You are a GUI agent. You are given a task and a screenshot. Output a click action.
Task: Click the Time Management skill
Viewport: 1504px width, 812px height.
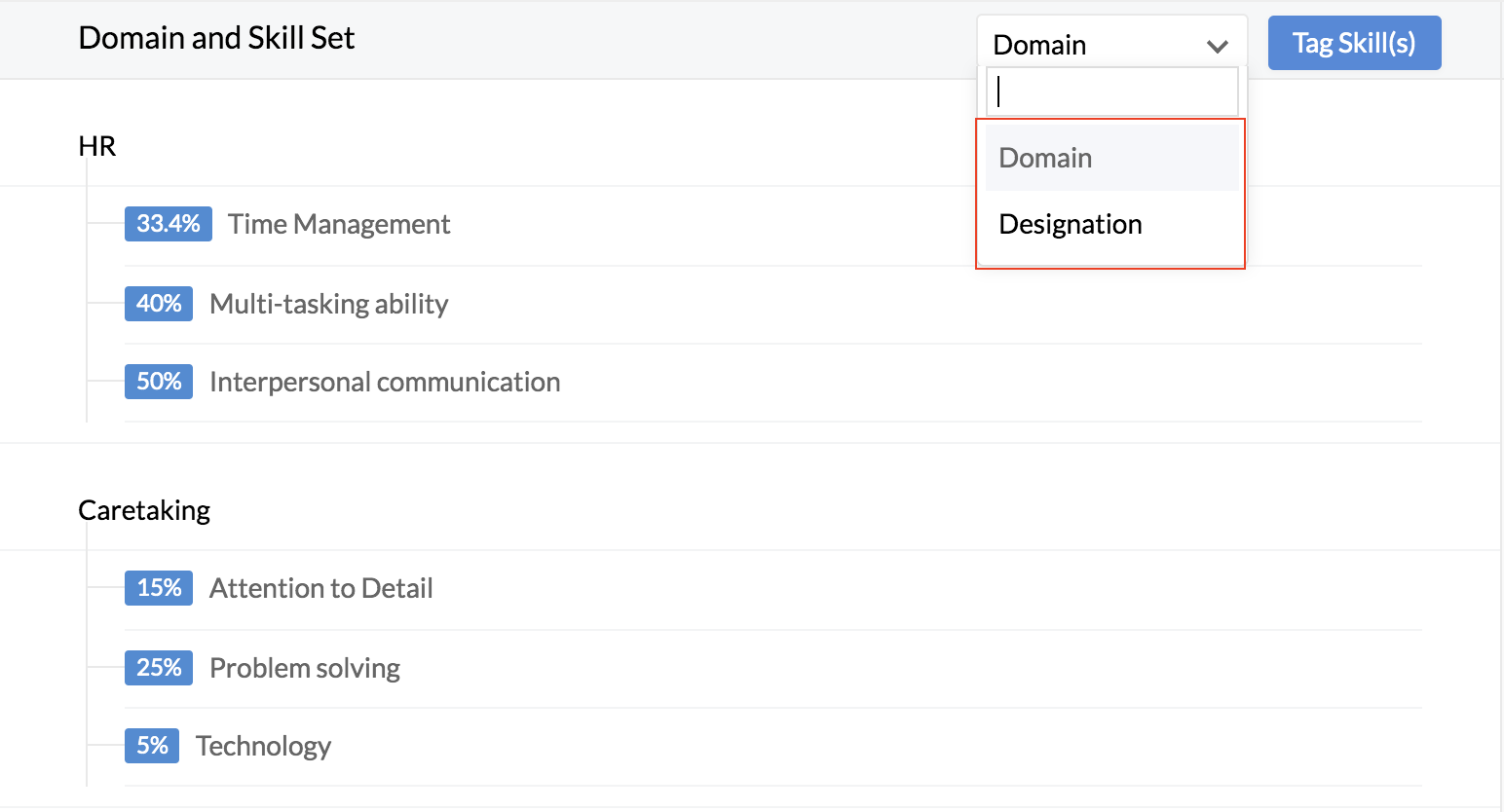[339, 224]
